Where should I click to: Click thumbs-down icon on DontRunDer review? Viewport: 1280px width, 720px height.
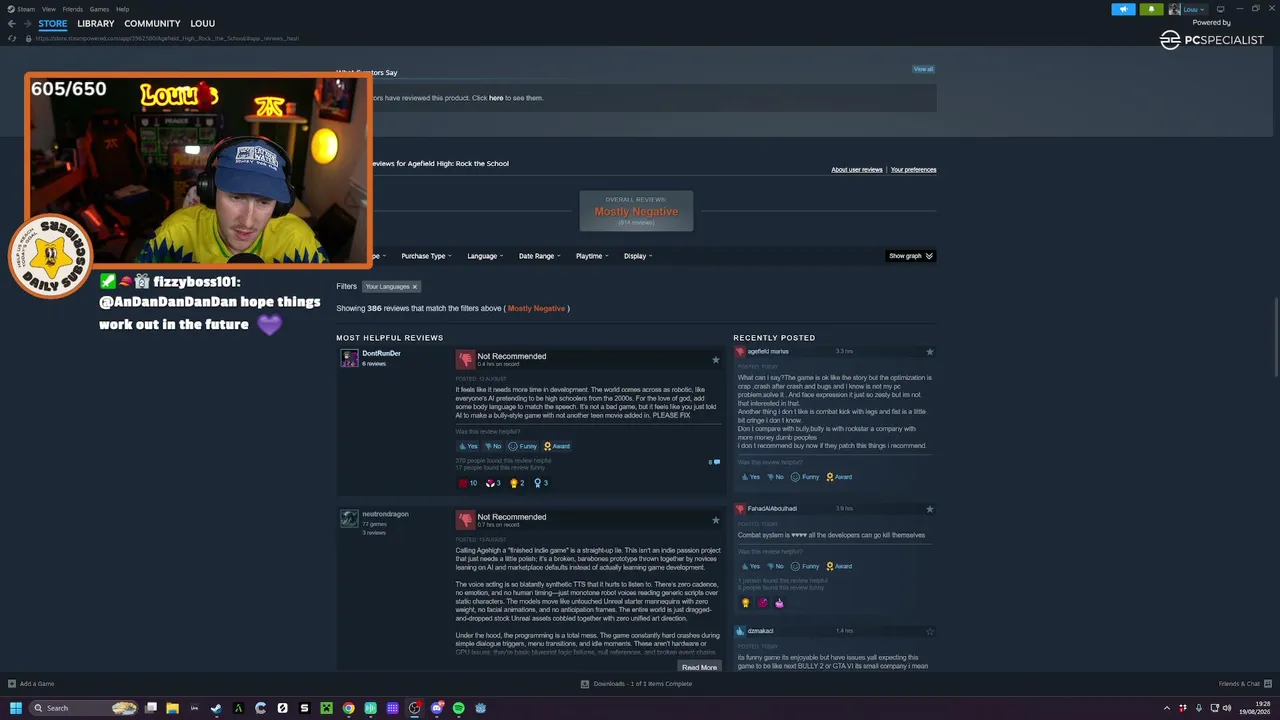[465, 359]
